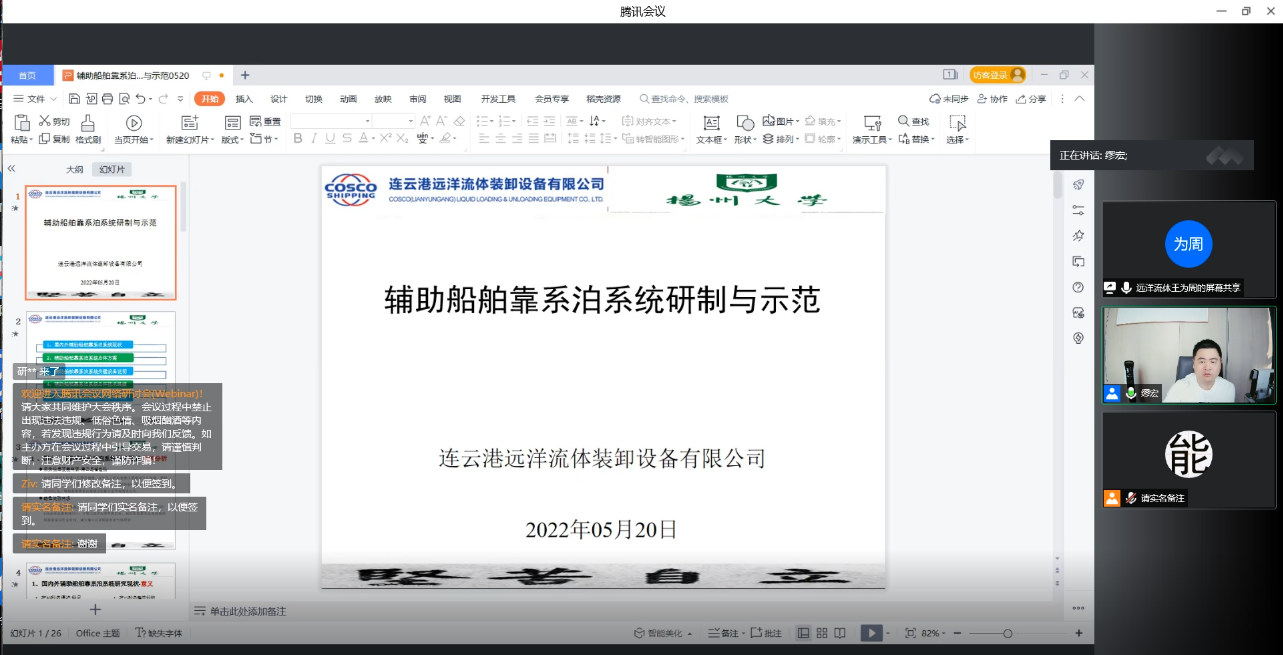Start slideshow from status bar play button
This screenshot has height=655, width=1283.
[871, 633]
